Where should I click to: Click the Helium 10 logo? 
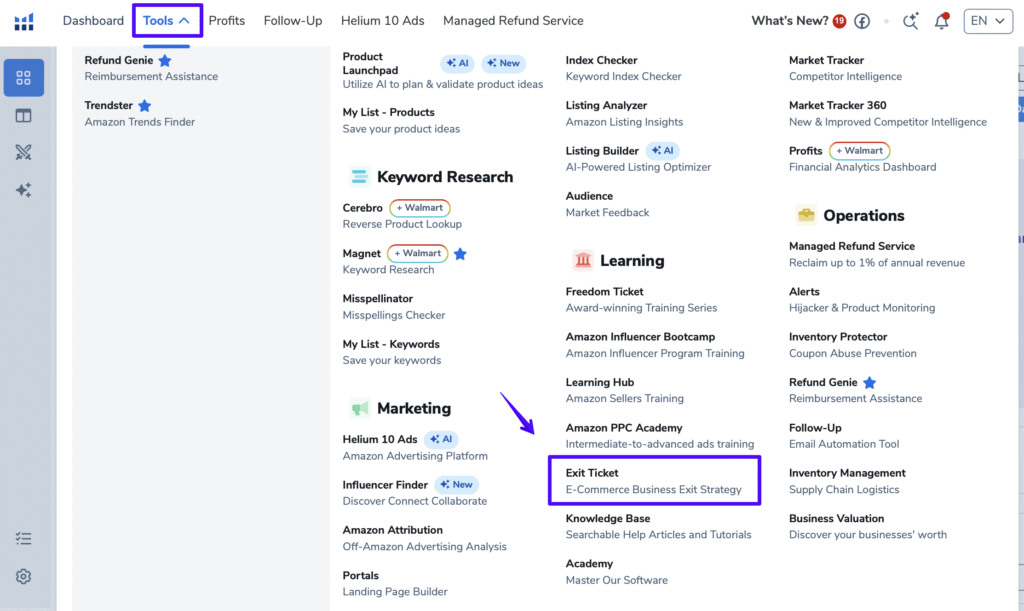click(24, 21)
